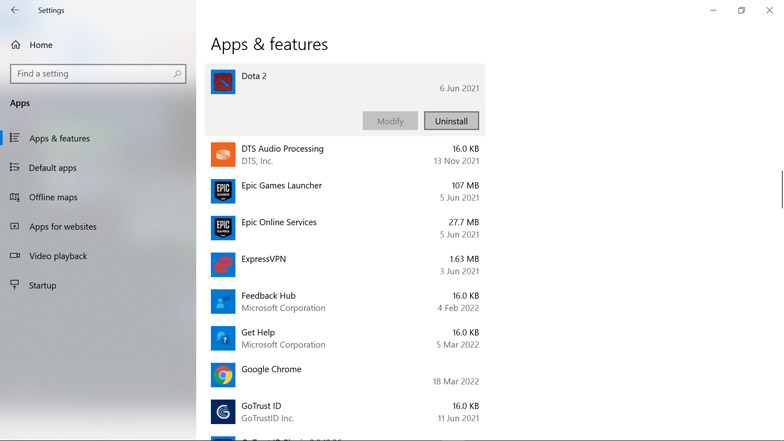Focus the Find a setting box

coord(98,74)
